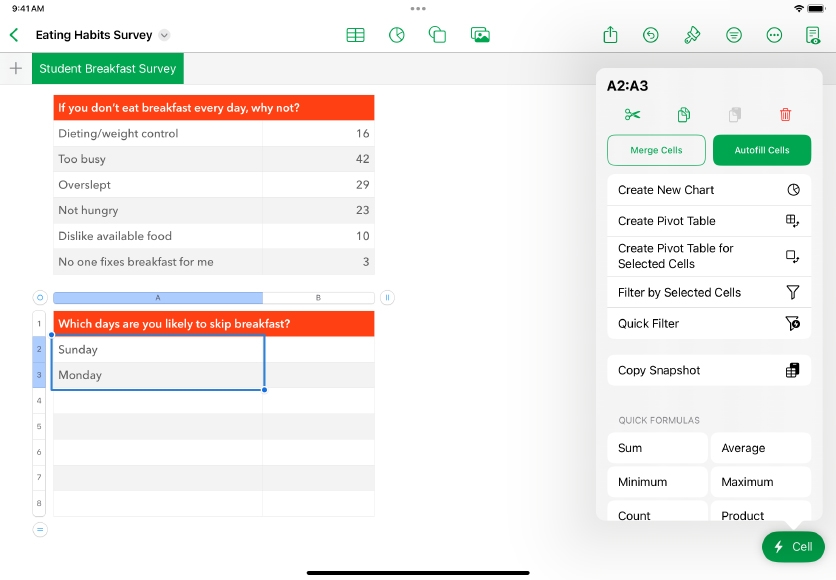Expand the Eating Habits Survey title dropdown
This screenshot has width=836, height=580.
165,35
